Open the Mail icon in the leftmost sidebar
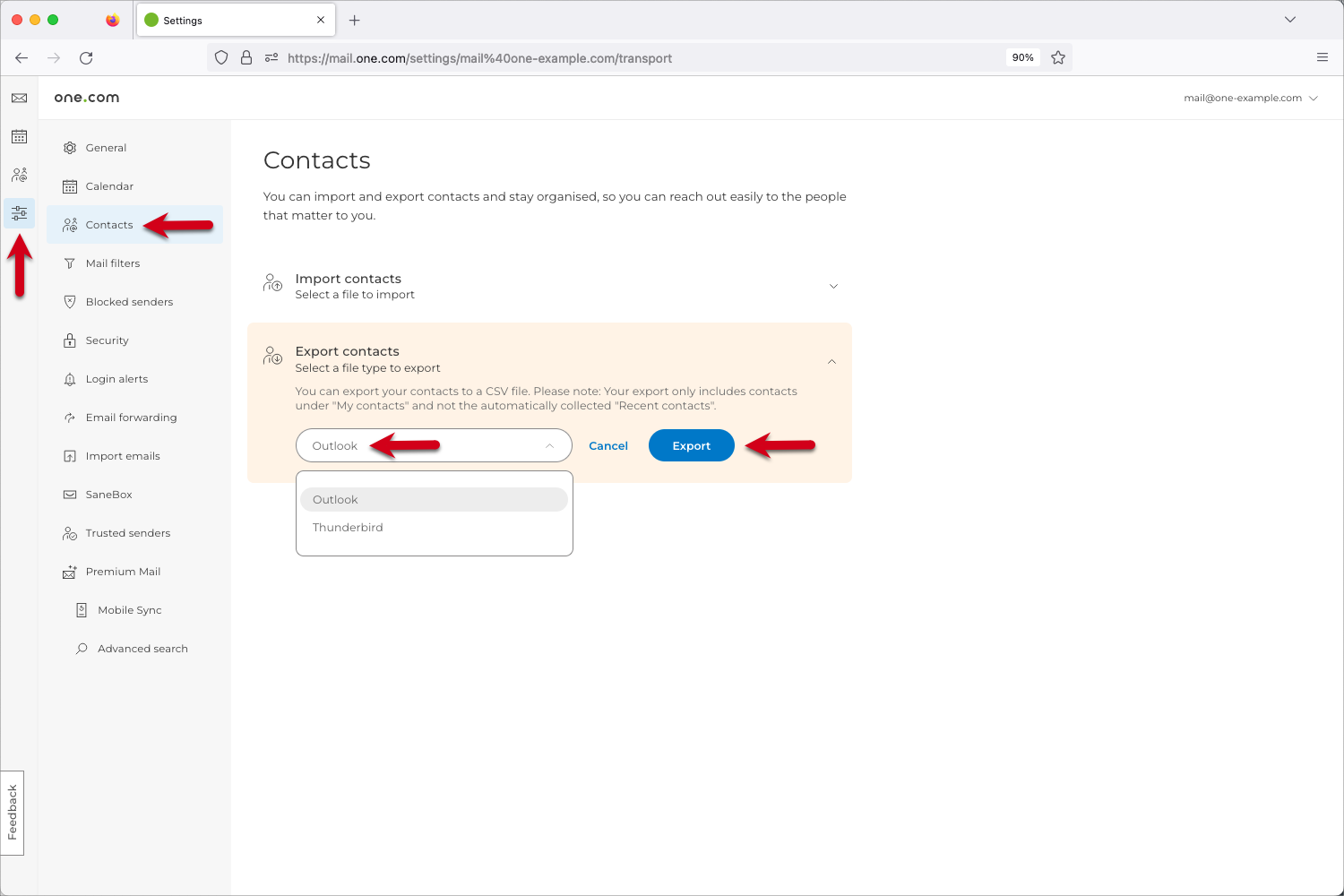The height and width of the screenshot is (896, 1344). pyautogui.click(x=19, y=98)
